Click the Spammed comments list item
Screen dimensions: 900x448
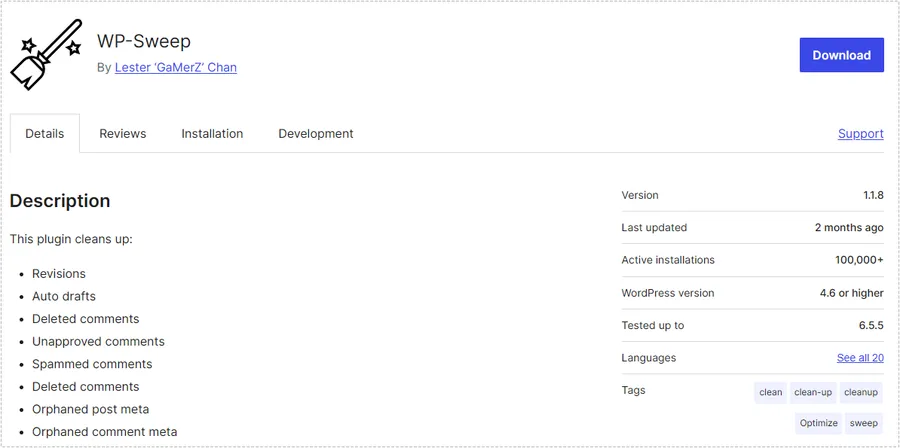coord(92,364)
